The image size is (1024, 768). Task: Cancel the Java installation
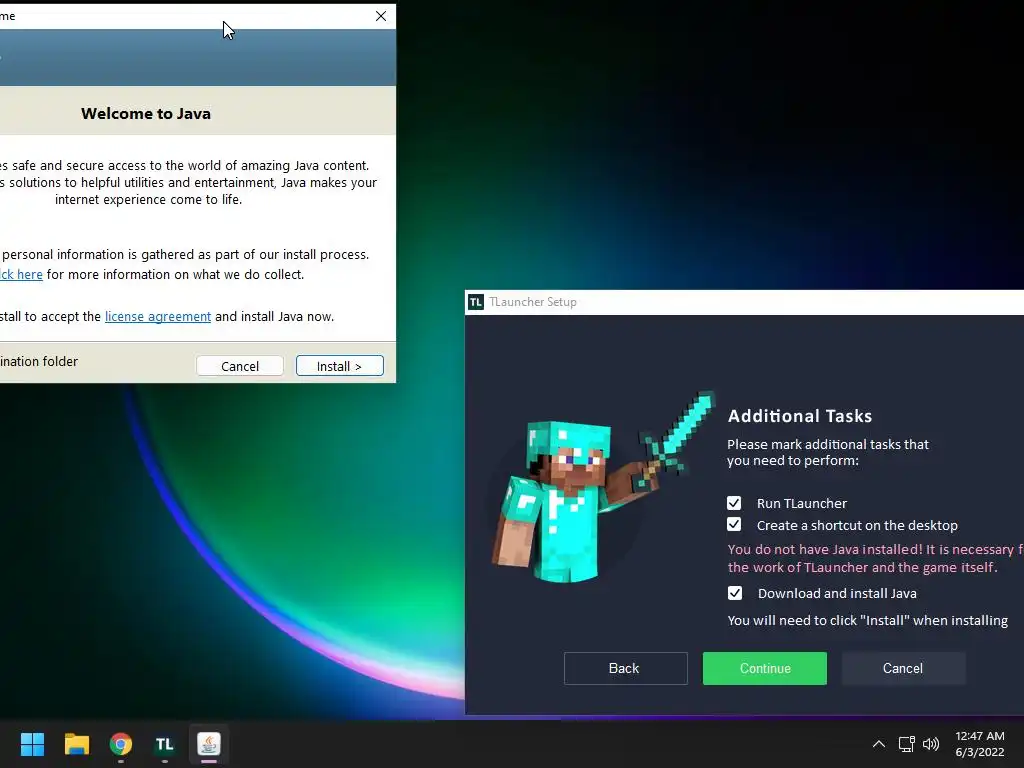point(240,366)
